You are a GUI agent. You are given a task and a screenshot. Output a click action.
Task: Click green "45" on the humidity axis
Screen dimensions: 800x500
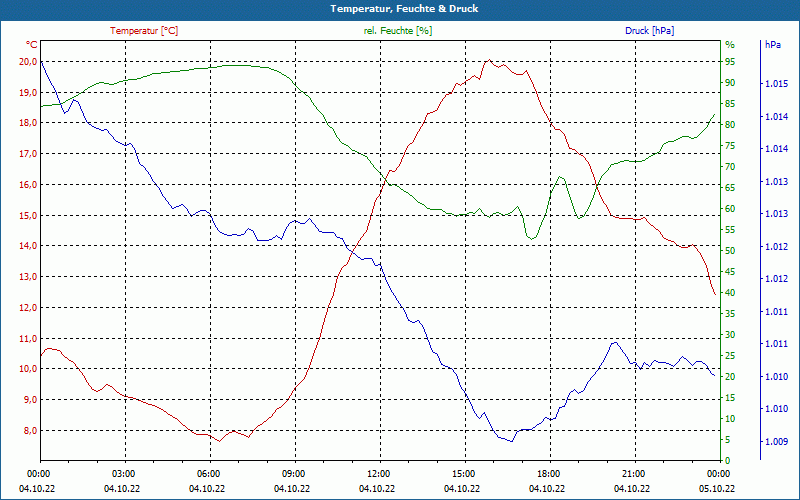pyautogui.click(x=730, y=272)
